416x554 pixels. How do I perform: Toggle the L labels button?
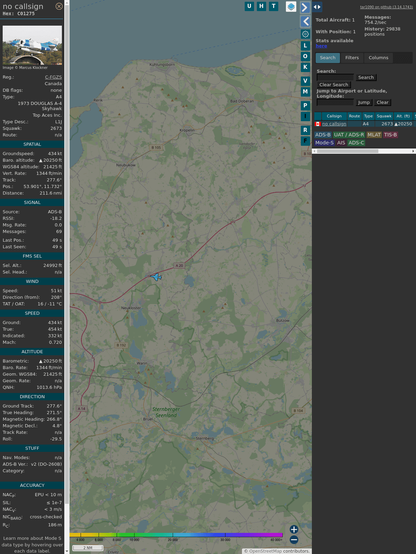click(305, 46)
